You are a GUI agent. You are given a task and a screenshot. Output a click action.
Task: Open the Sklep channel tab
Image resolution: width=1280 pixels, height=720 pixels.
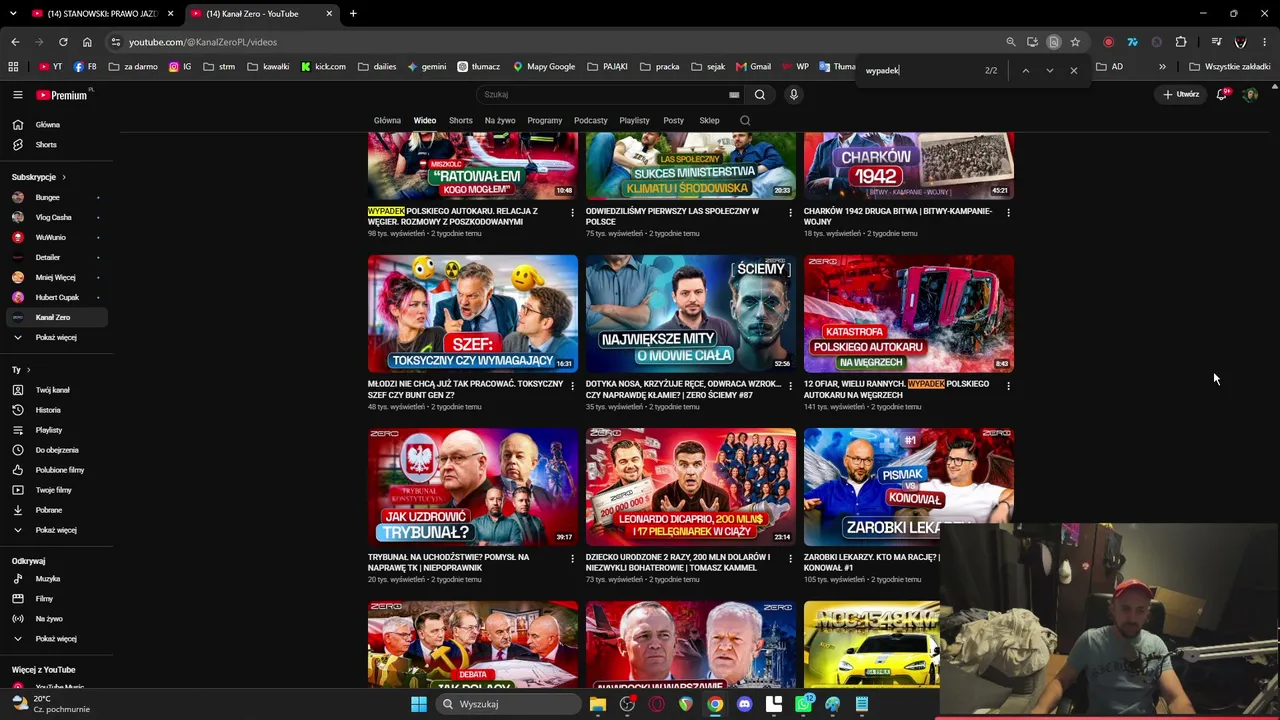(x=709, y=121)
